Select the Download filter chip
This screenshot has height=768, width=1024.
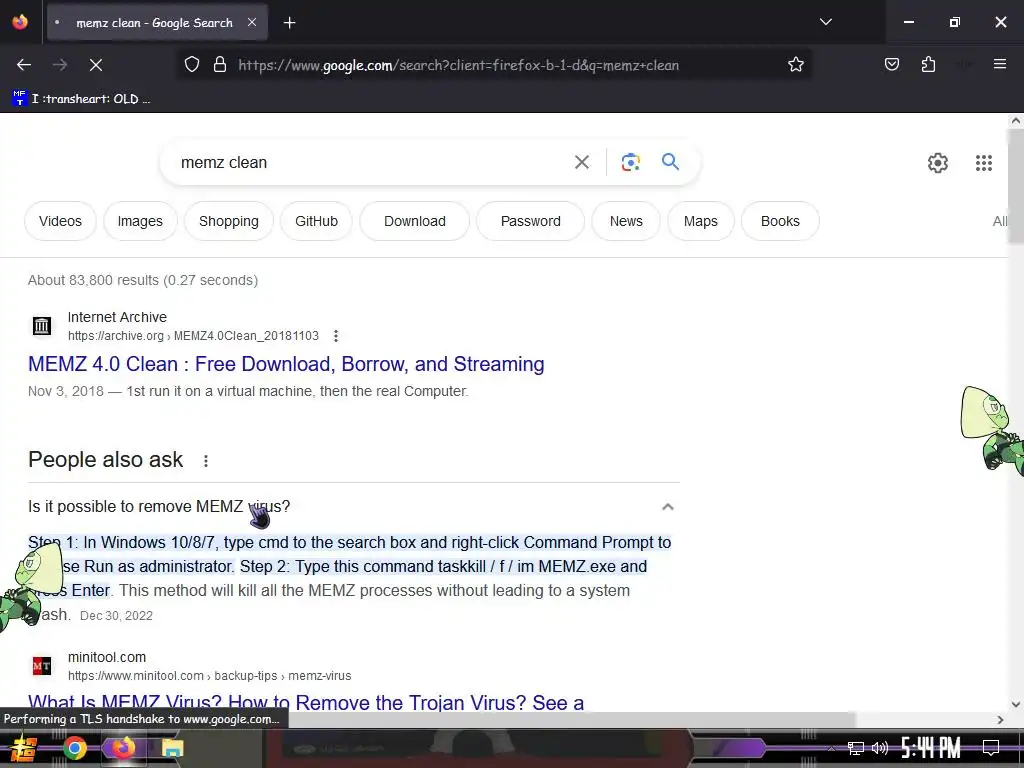pyautogui.click(x=415, y=221)
